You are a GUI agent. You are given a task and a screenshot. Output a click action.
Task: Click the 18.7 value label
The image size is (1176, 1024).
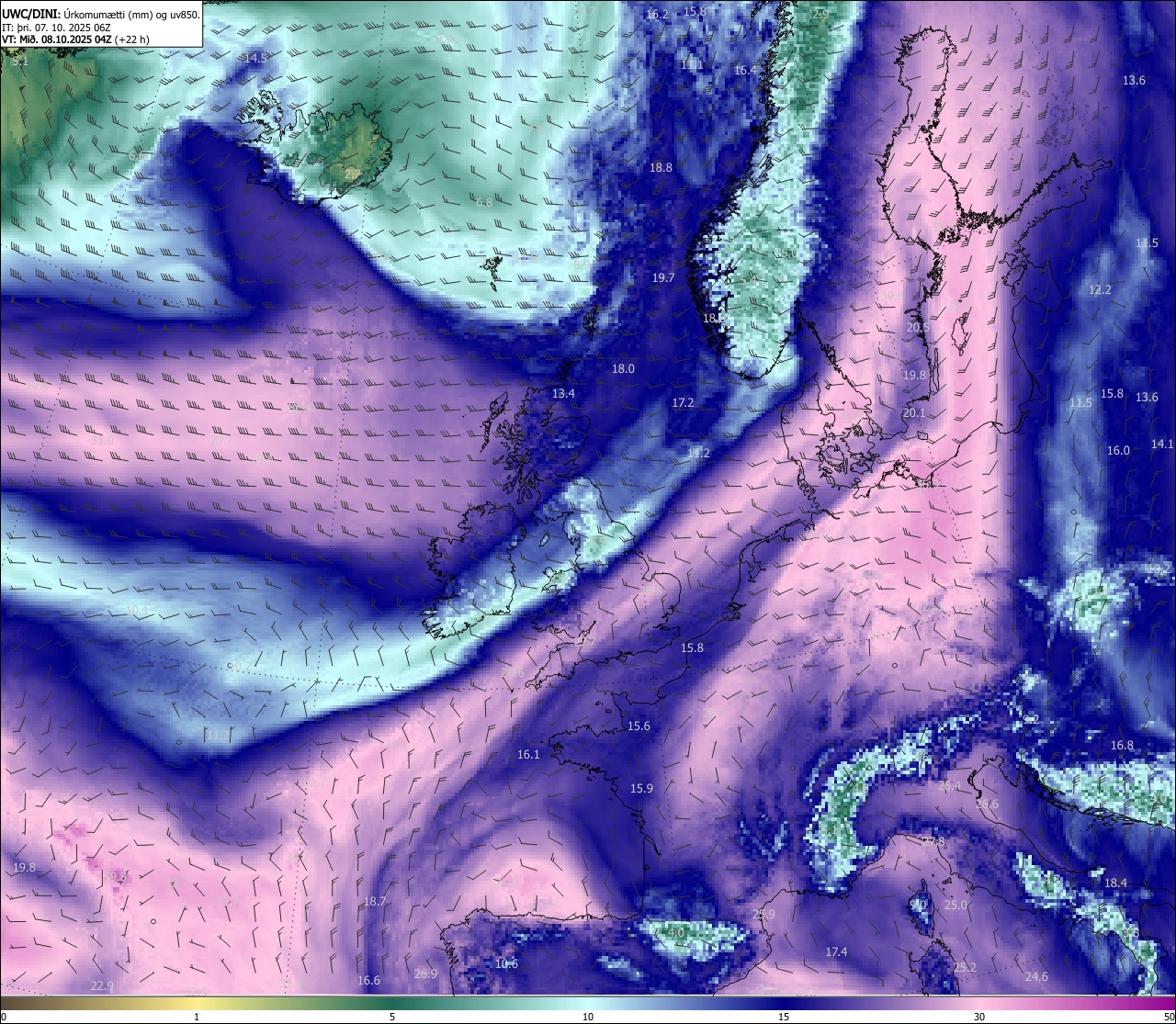click(x=375, y=902)
